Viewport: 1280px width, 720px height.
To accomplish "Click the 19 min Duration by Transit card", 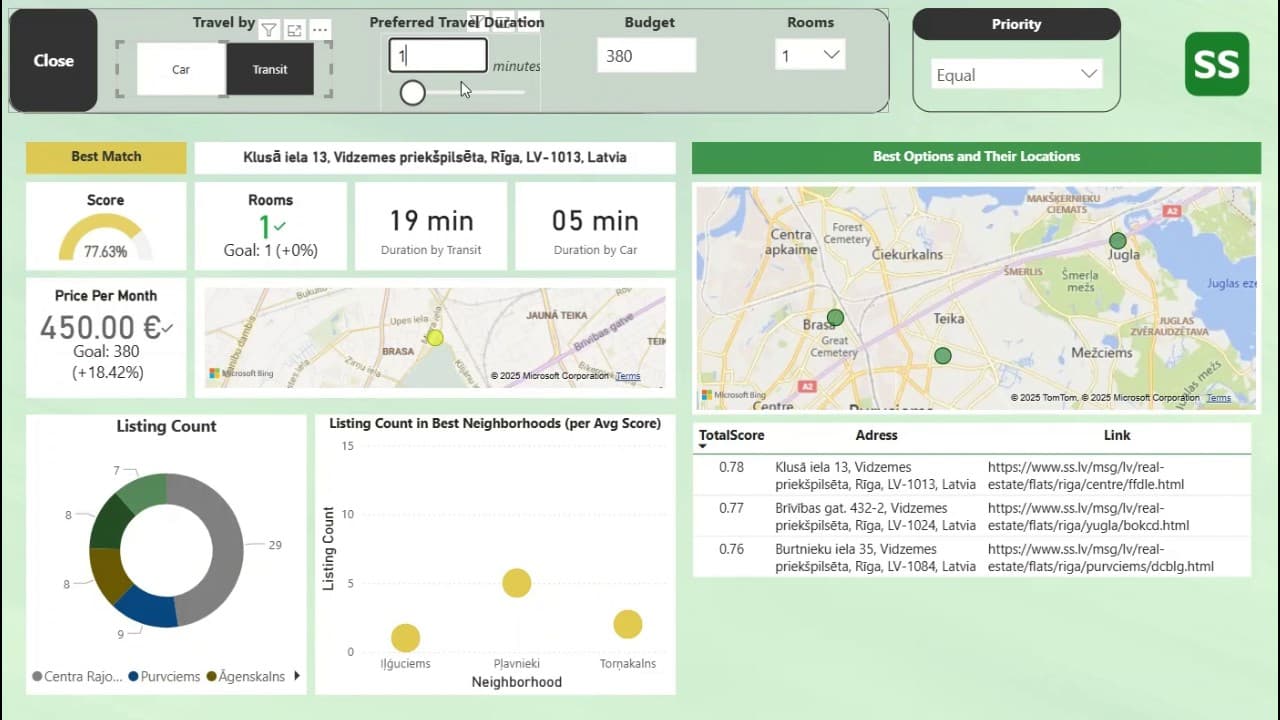I will coord(431,226).
